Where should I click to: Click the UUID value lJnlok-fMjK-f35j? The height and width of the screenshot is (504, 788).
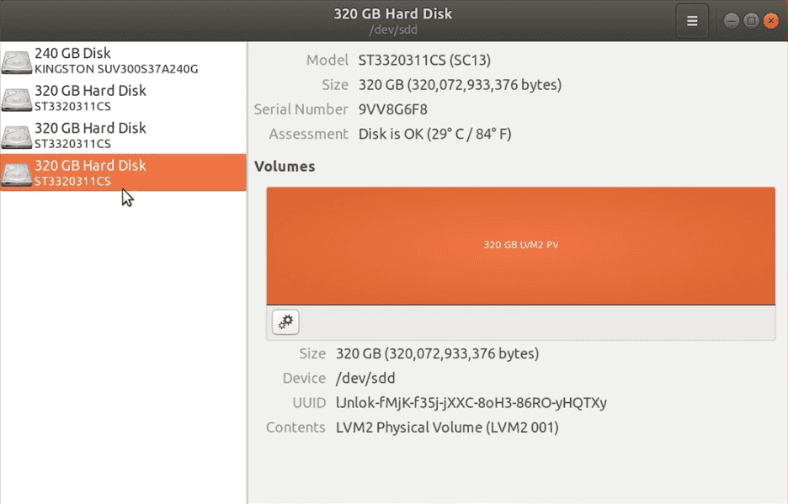471,403
